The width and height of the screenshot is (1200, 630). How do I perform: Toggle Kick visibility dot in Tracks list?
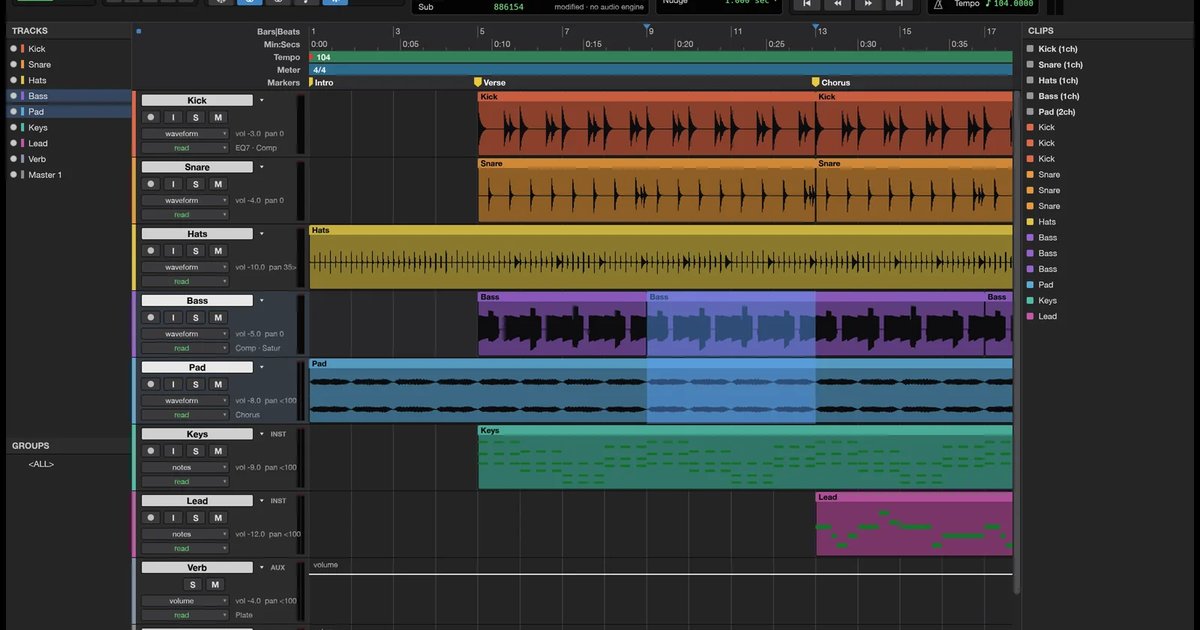[x=14, y=49]
